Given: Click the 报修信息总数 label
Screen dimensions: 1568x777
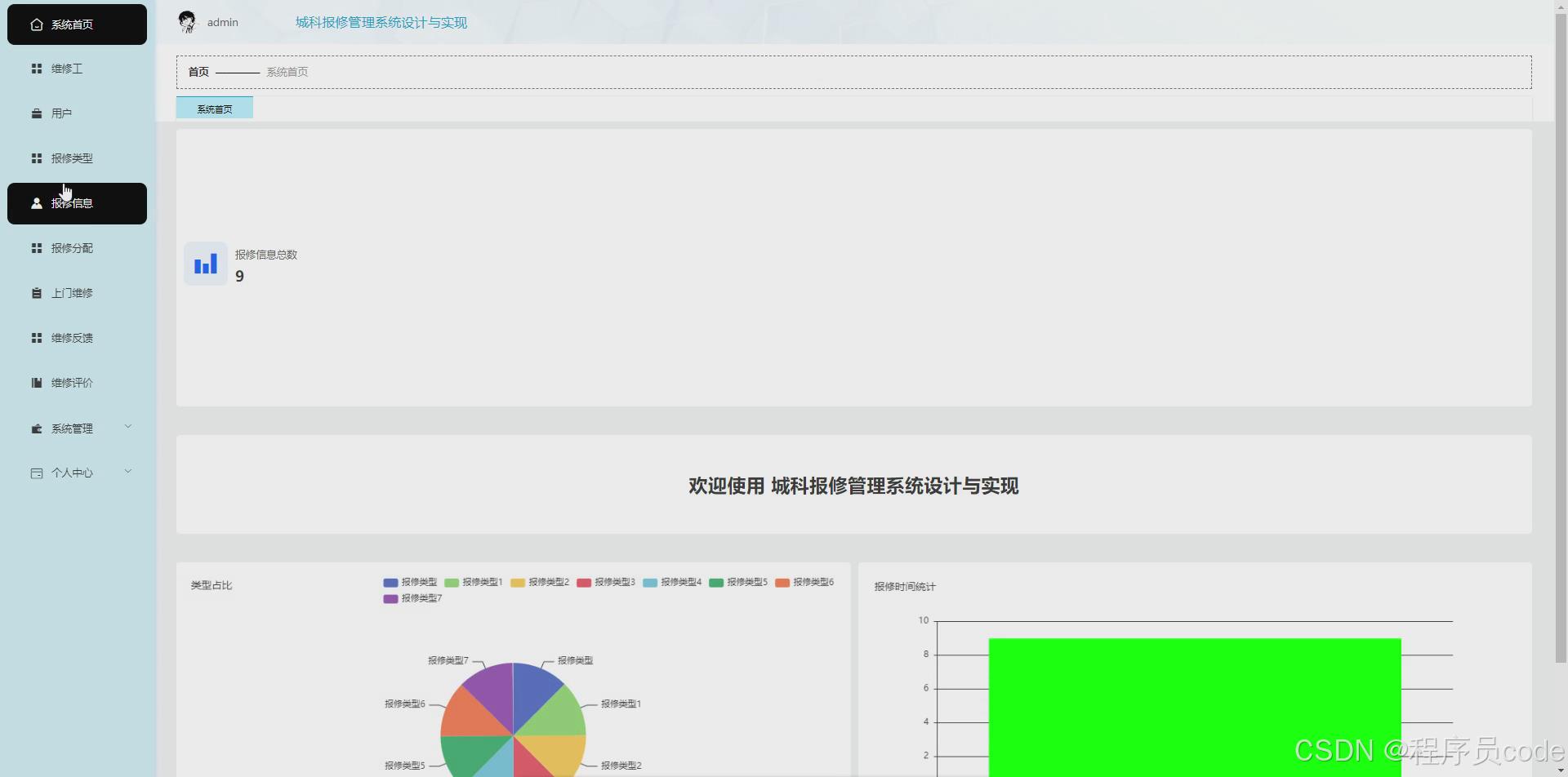Looking at the screenshot, I should click(266, 255).
